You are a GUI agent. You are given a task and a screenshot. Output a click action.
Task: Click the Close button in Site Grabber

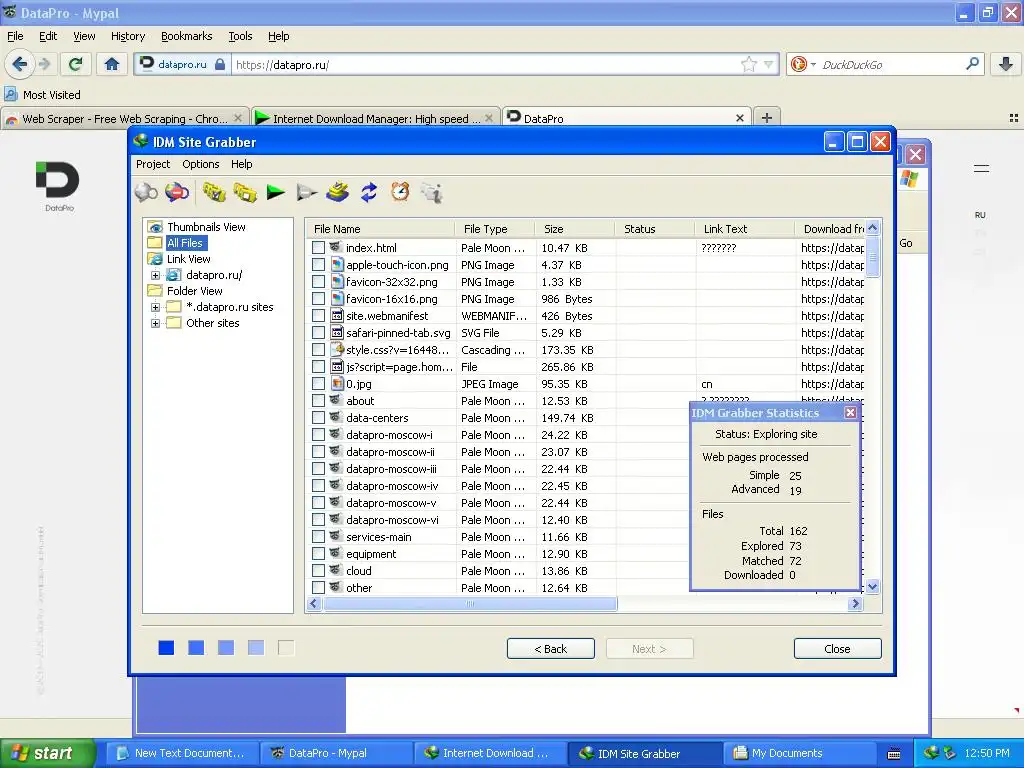pos(837,648)
